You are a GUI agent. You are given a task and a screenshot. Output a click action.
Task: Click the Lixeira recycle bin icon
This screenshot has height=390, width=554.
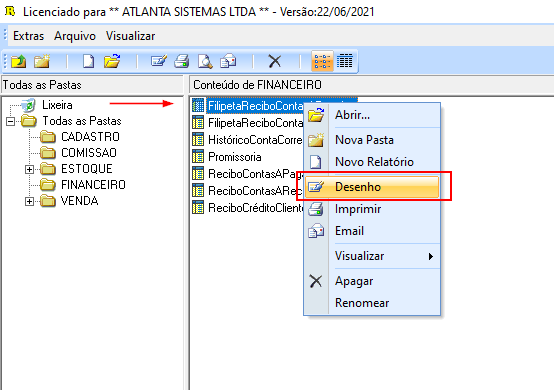coord(28,105)
